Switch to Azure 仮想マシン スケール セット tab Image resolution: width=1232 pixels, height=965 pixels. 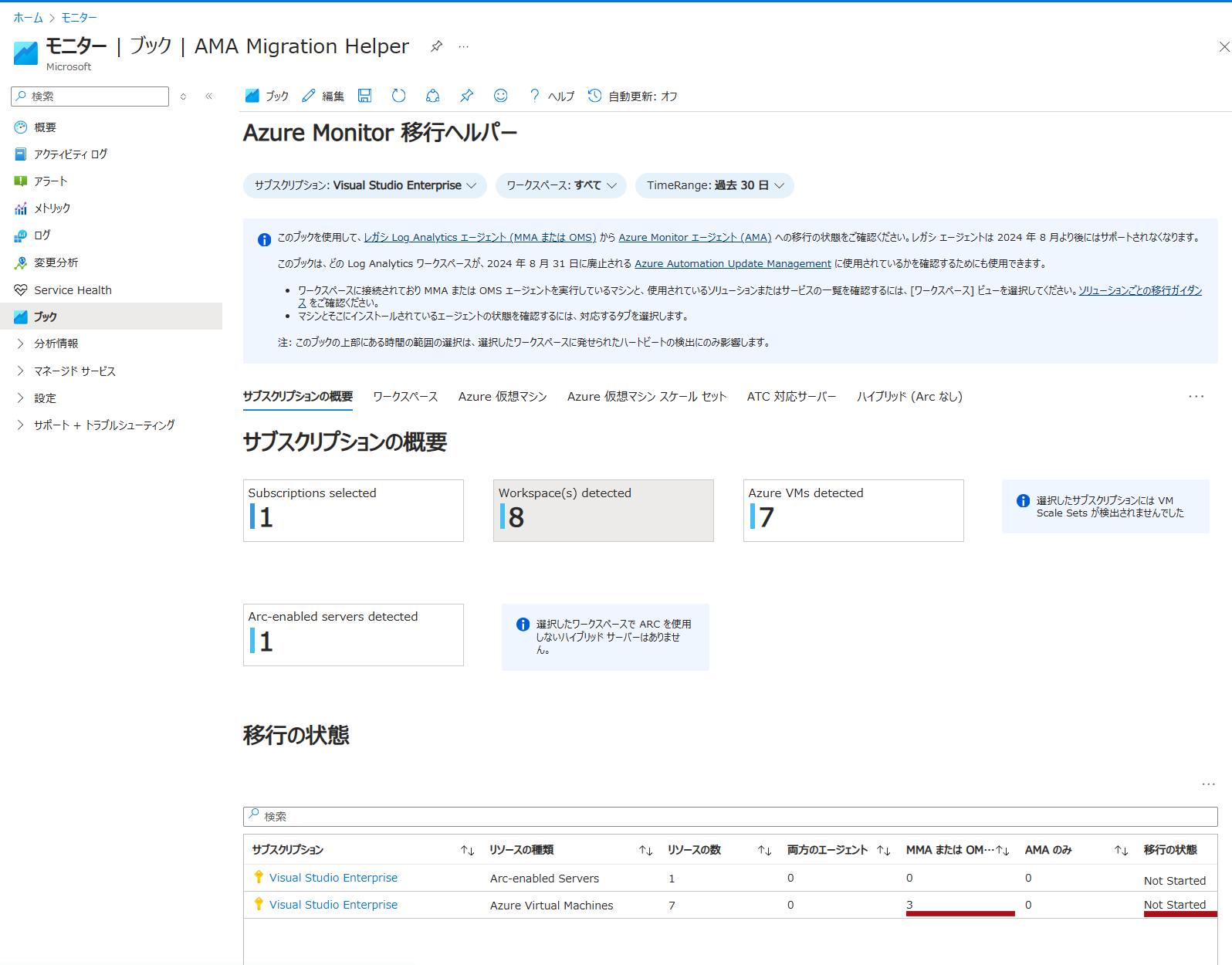click(x=647, y=396)
